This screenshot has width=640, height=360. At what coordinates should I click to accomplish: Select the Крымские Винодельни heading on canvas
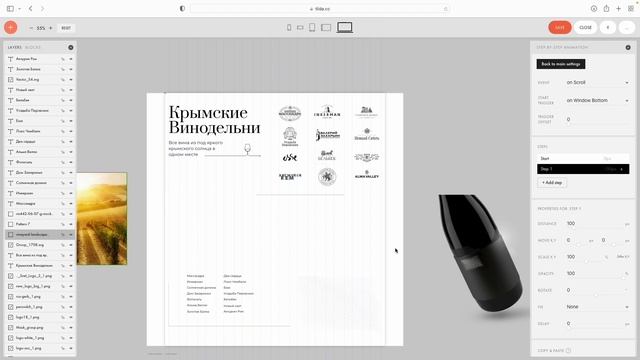[x=214, y=120]
